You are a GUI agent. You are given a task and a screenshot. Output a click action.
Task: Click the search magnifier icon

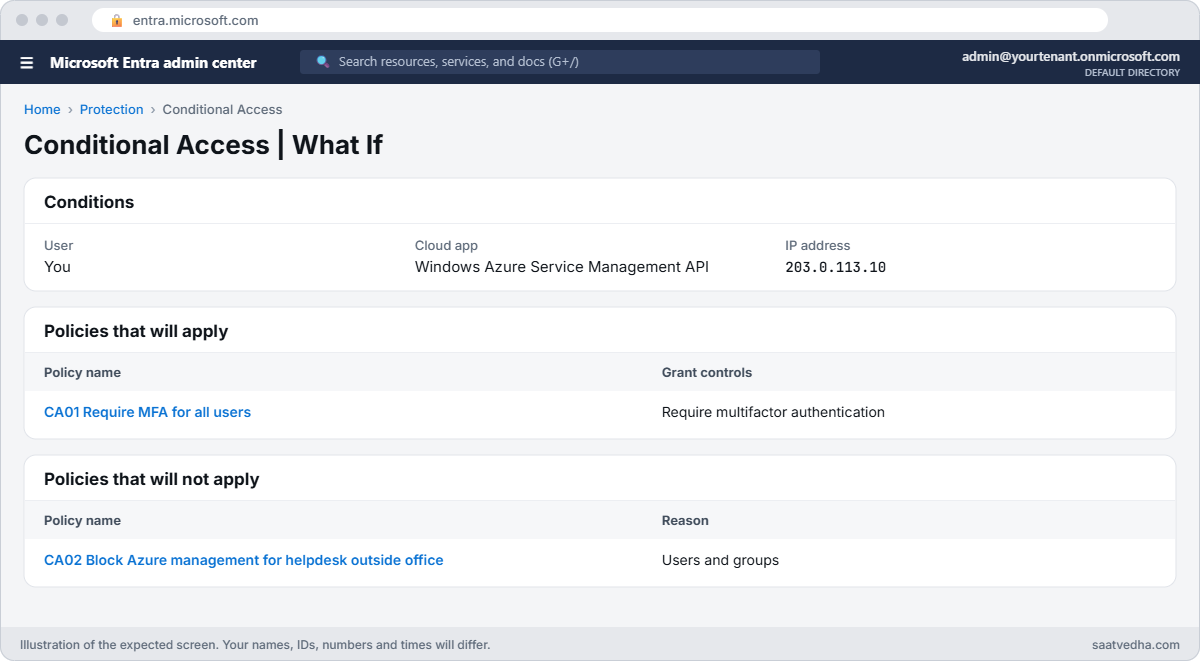coord(323,62)
